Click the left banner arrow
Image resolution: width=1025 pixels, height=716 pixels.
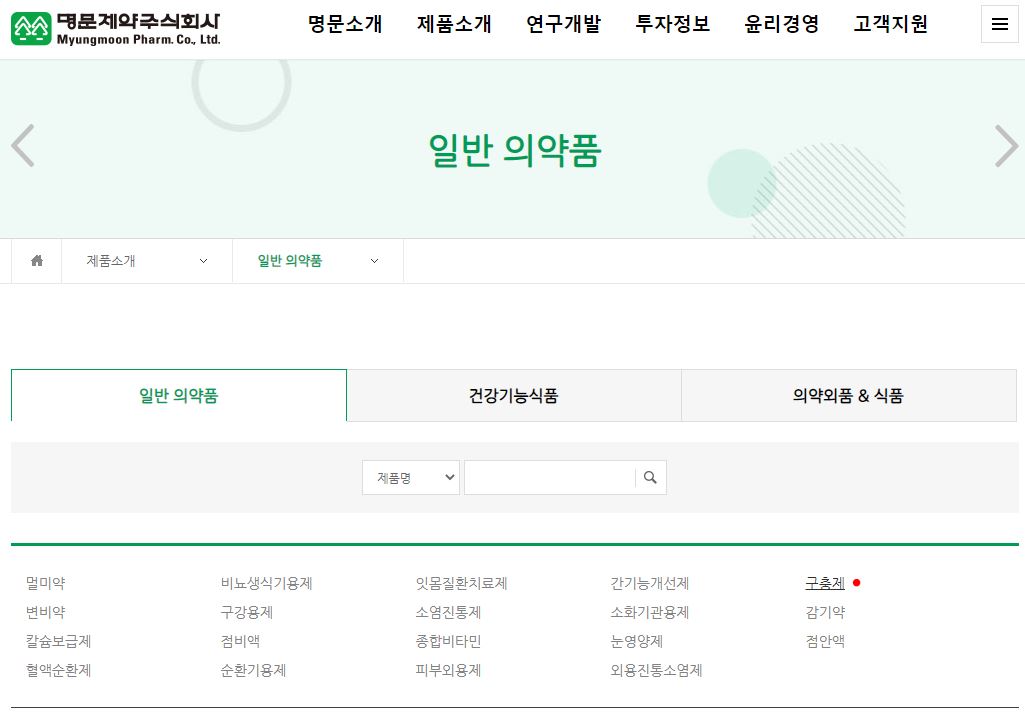(x=22, y=146)
